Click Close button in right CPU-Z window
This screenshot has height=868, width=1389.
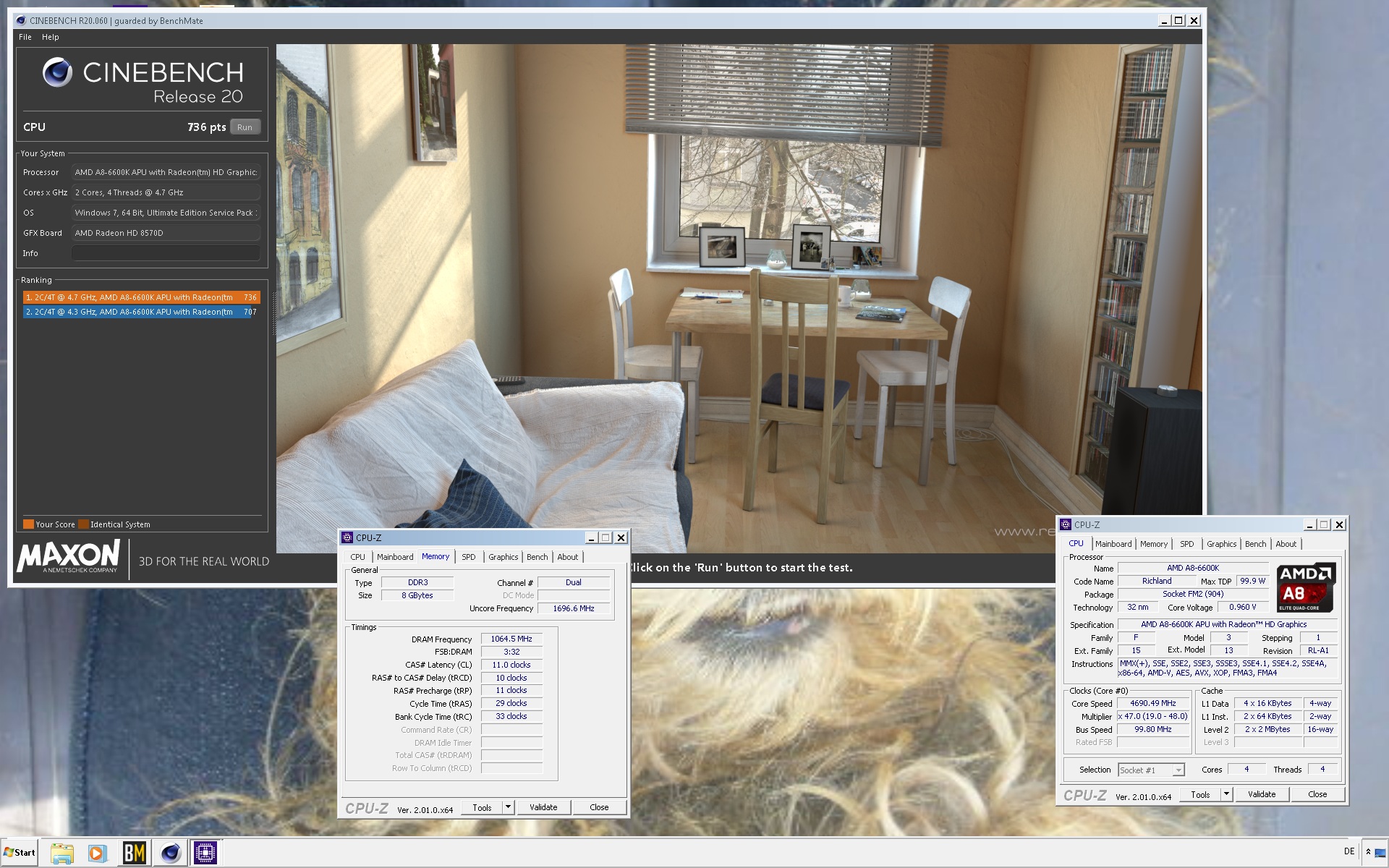(x=1317, y=794)
